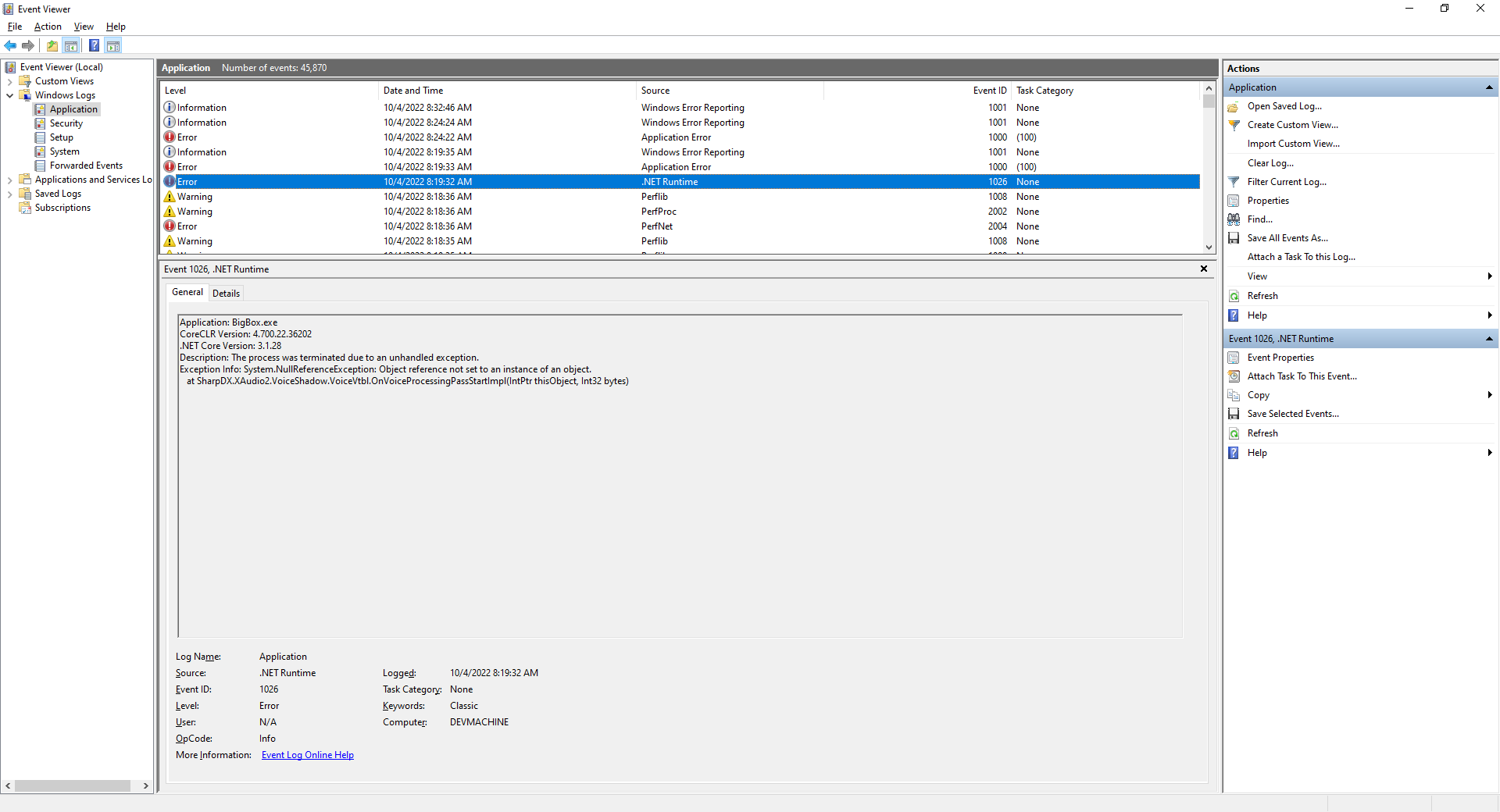Click event list scrollbar down arrow
The height and width of the screenshot is (812, 1500).
coord(1209,248)
